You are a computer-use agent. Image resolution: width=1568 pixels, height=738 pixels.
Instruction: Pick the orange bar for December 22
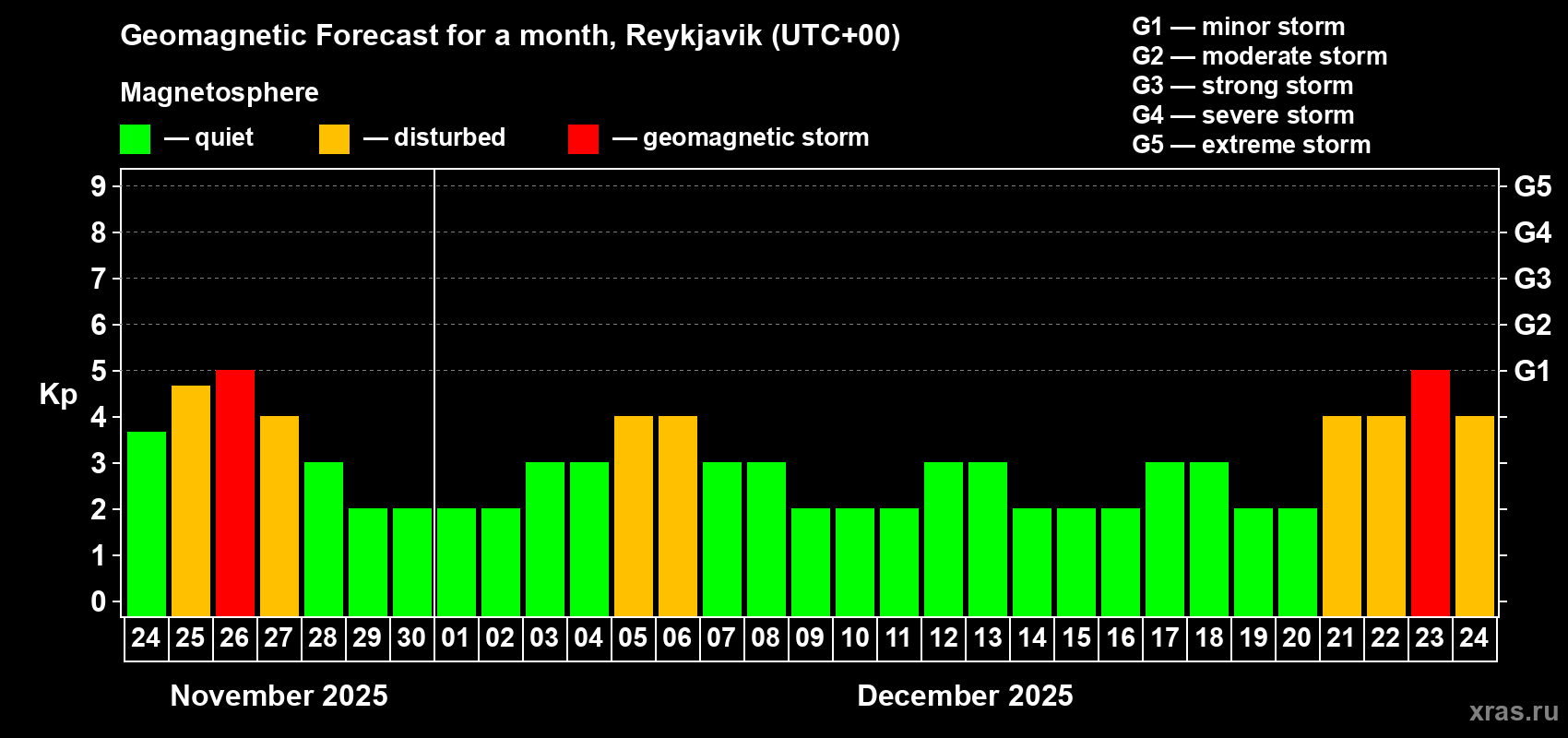tap(1386, 516)
